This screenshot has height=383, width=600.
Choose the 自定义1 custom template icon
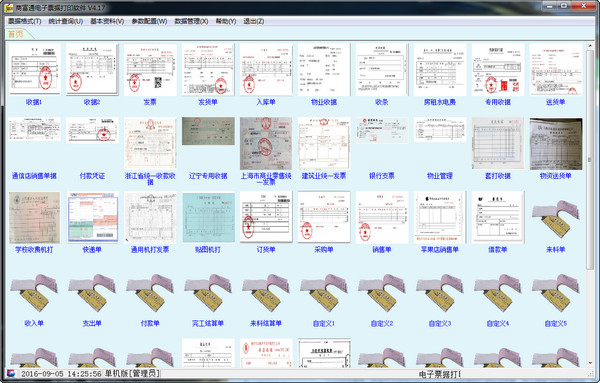[324, 292]
